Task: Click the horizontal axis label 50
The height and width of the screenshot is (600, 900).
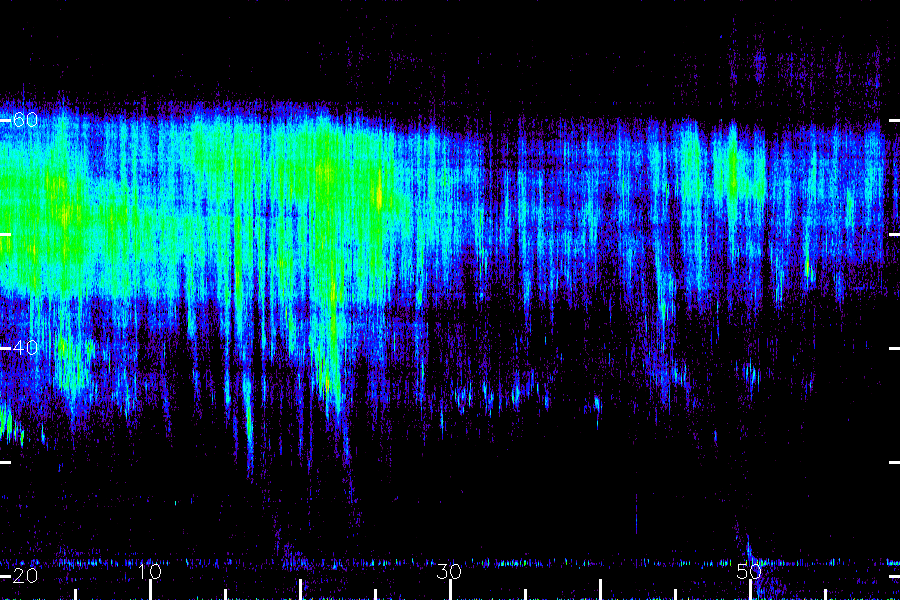Action: (749, 571)
